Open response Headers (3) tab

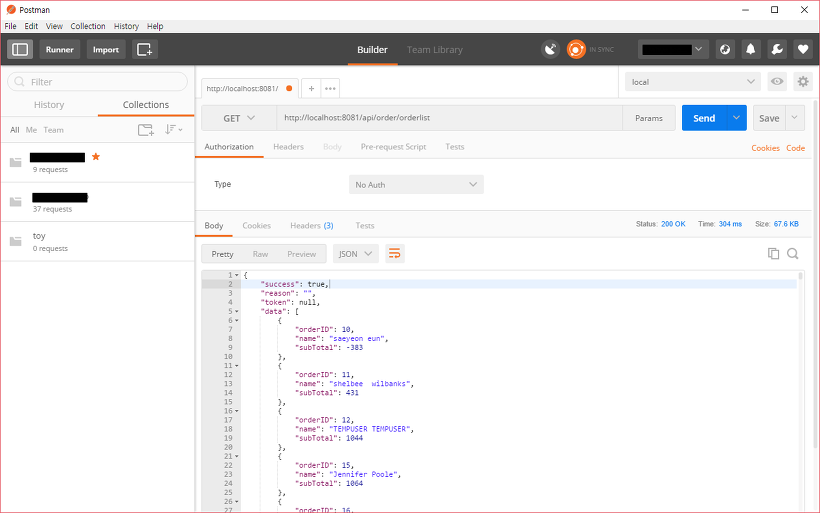[312, 226]
